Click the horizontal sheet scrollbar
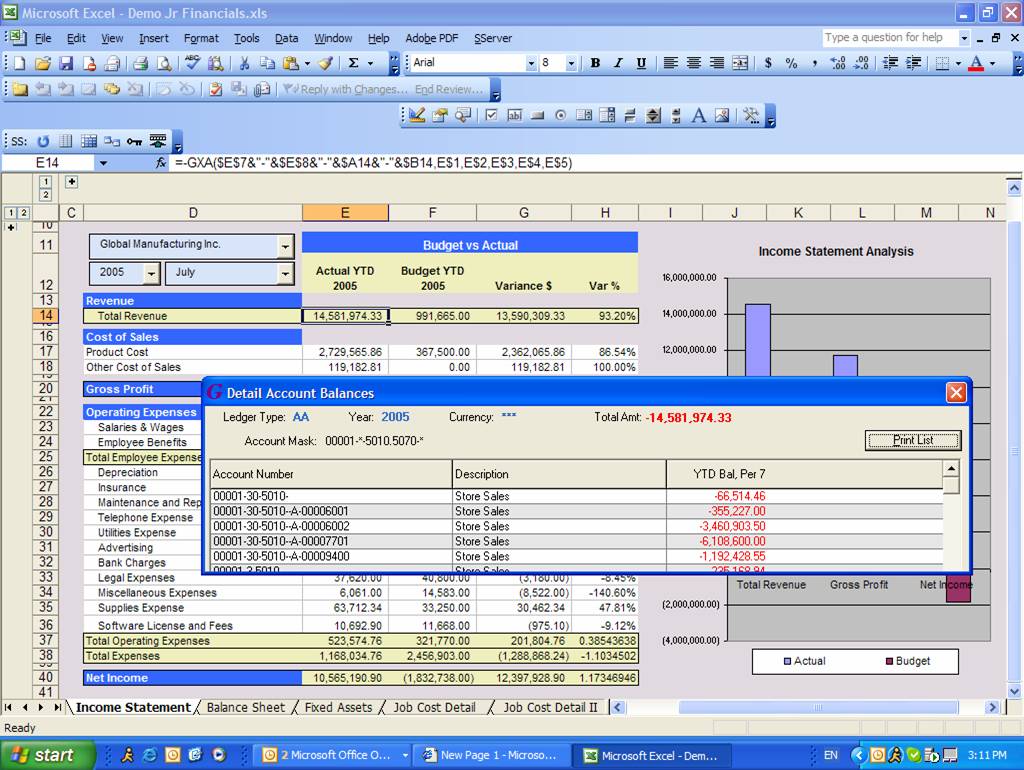The height and width of the screenshot is (770, 1024). tap(816, 707)
